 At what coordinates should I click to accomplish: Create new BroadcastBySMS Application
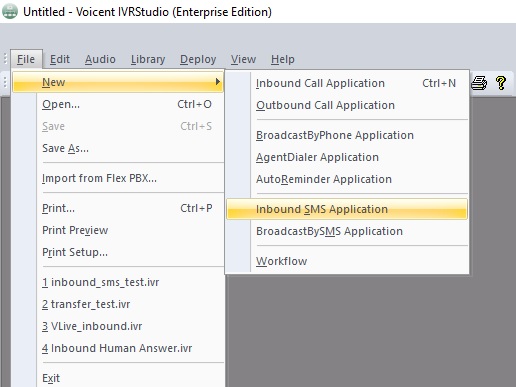tap(347, 231)
